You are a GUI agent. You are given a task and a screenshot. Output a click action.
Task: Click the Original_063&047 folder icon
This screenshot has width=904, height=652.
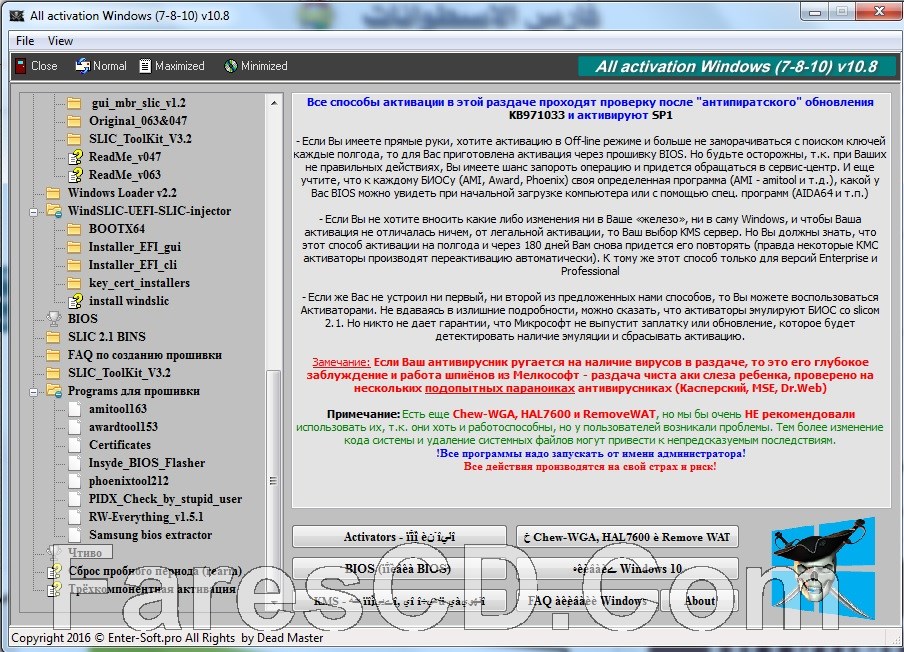(x=74, y=121)
